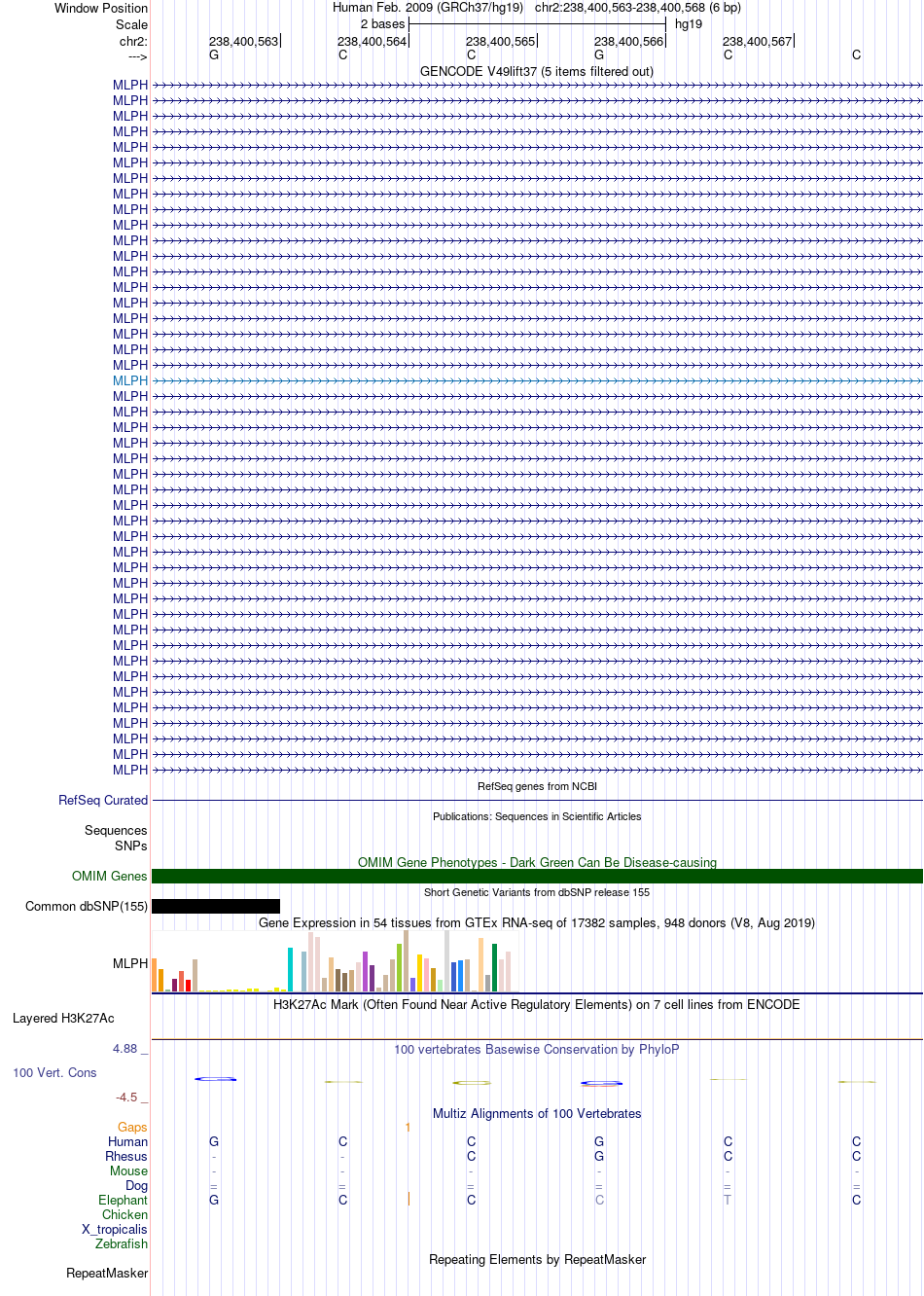
Task: Click base G beneath 238,400,563 in sequence row
Action: coord(214,55)
